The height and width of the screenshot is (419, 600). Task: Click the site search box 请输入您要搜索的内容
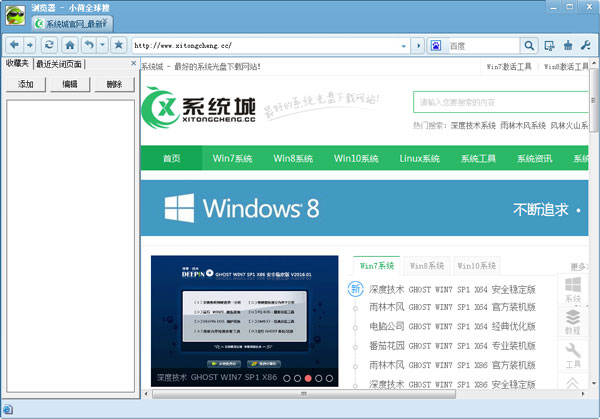coord(501,102)
